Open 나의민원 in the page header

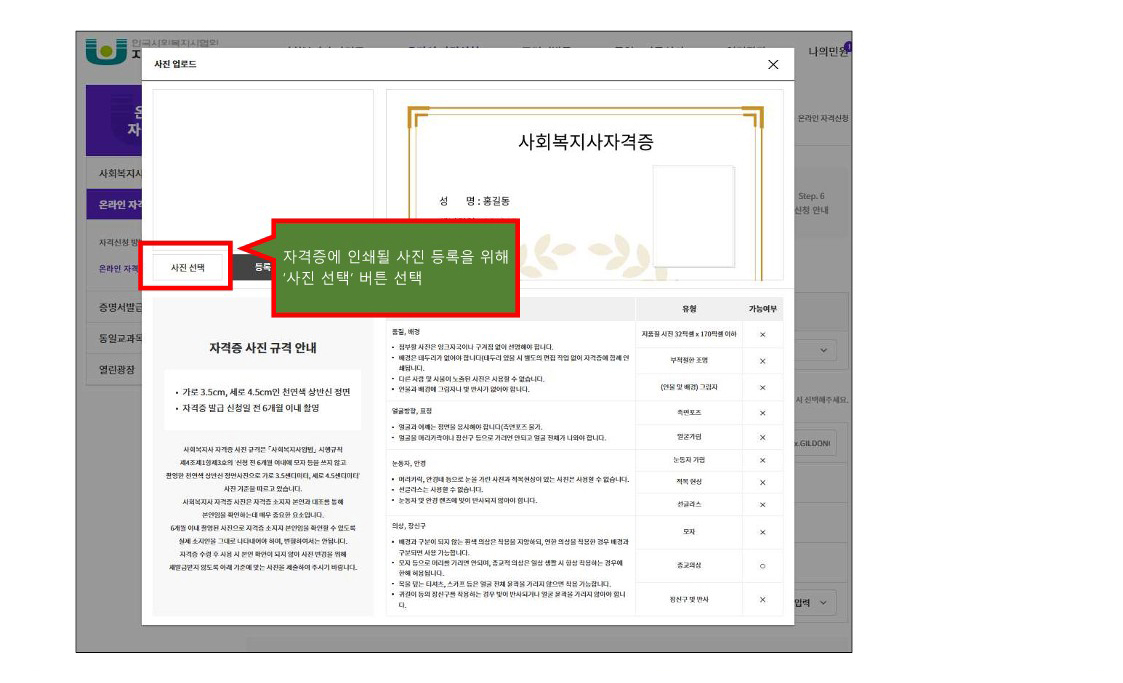(828, 52)
